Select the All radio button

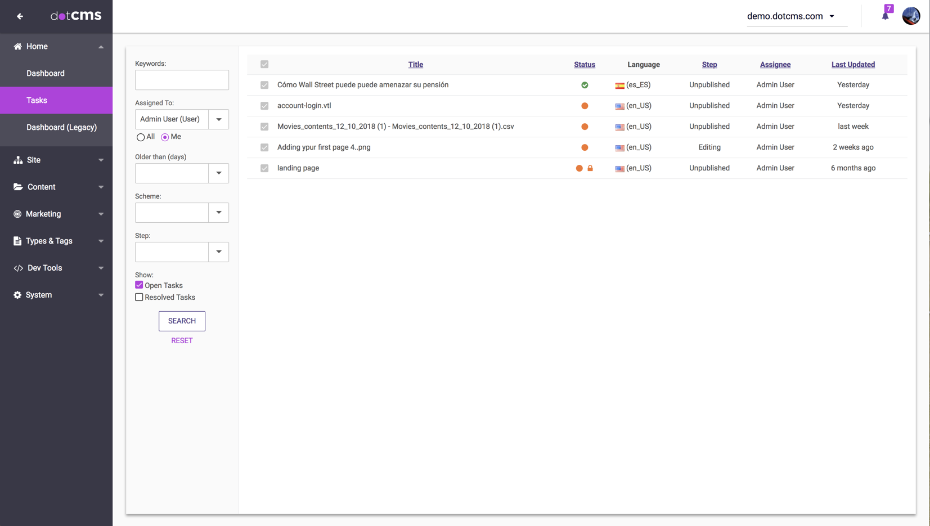point(141,137)
